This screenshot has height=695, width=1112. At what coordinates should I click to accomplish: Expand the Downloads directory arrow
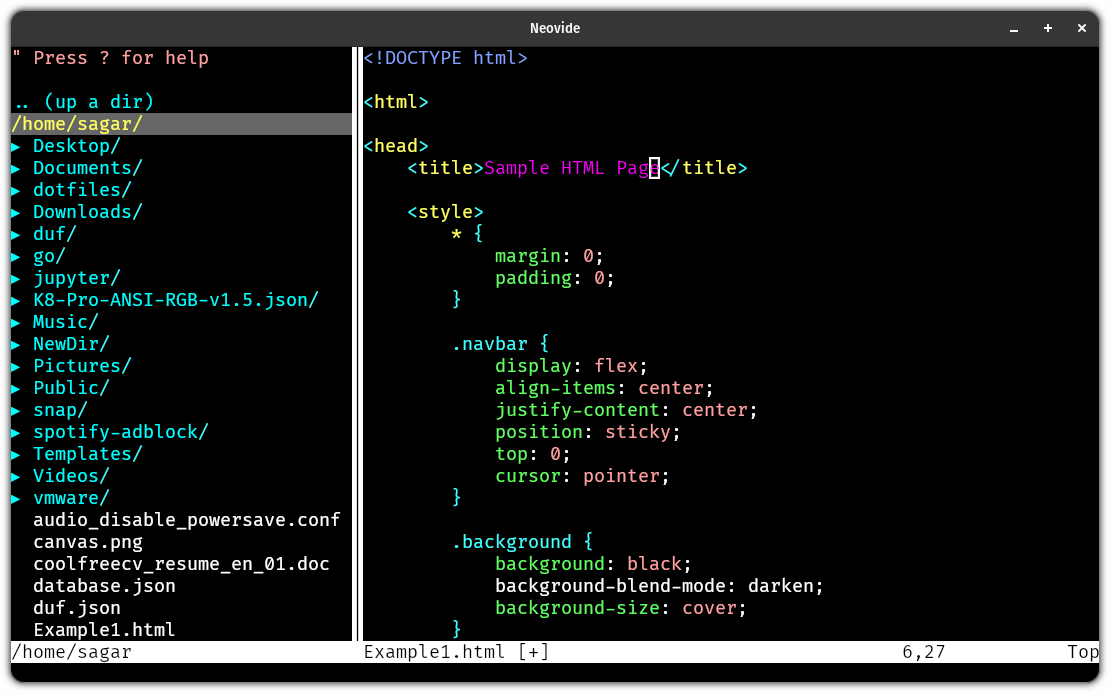point(18,211)
